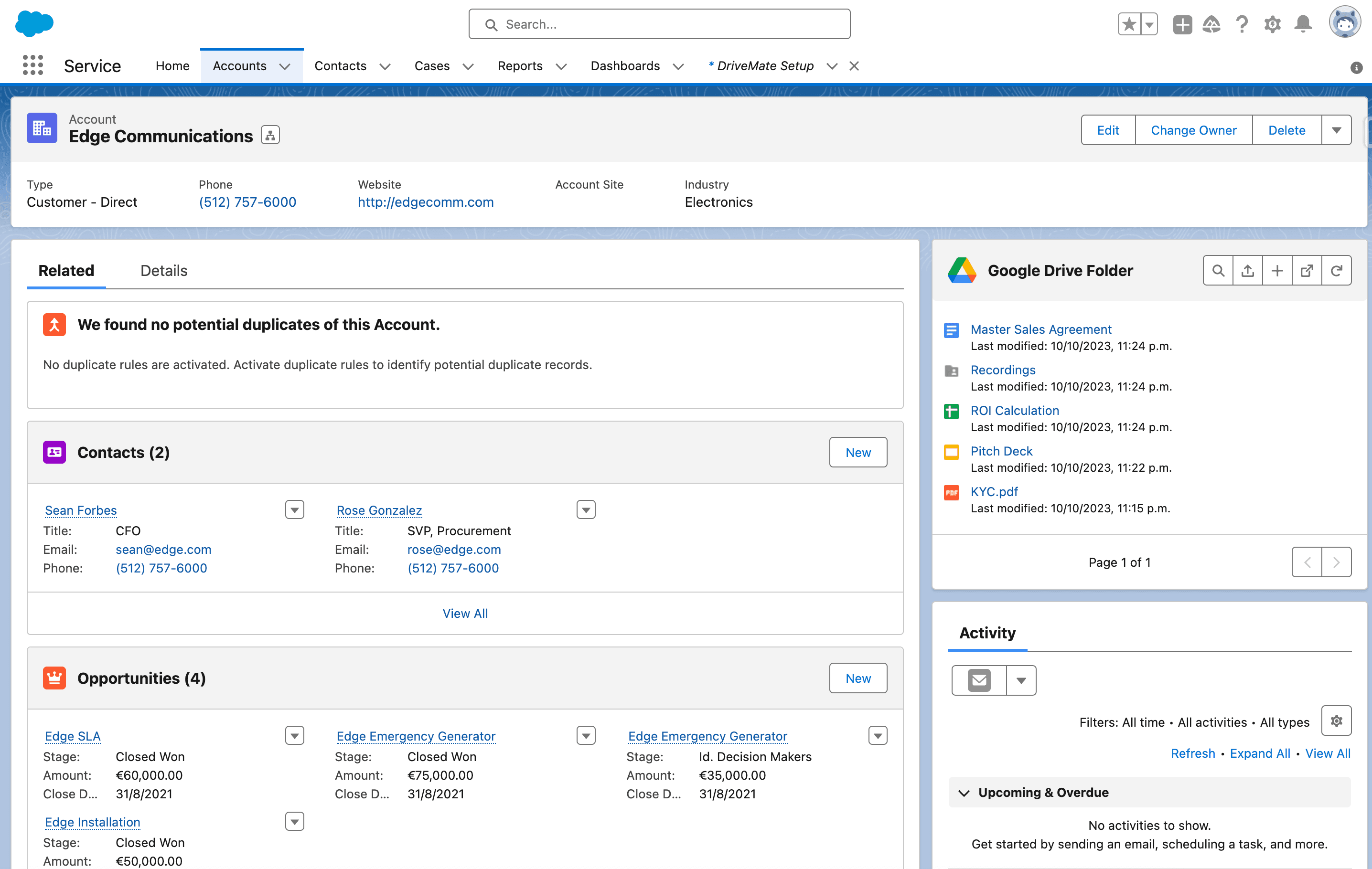Click the Change Owner button
This screenshot has width=1372, height=869.
click(x=1194, y=130)
